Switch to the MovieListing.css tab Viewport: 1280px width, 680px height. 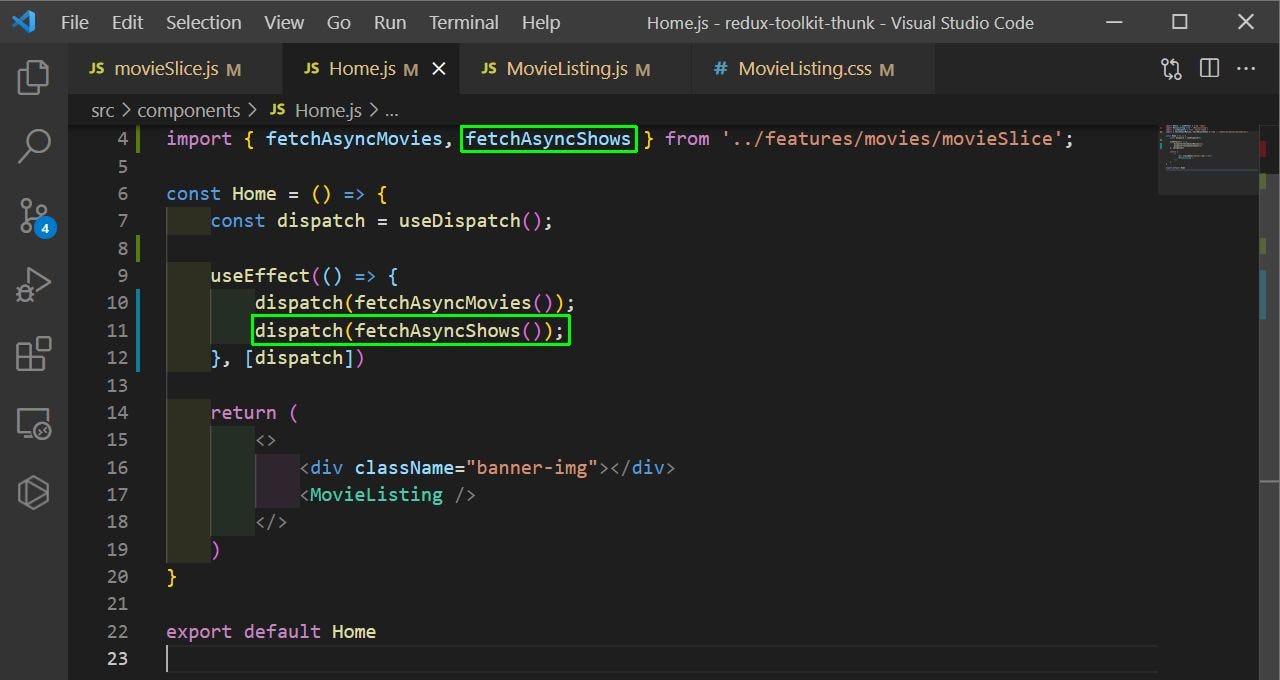tap(813, 69)
